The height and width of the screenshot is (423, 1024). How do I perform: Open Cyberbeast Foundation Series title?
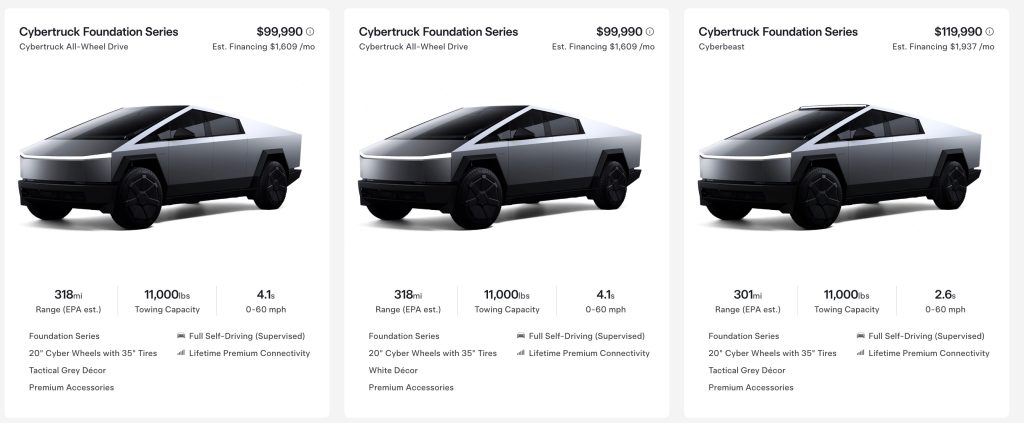[778, 31]
